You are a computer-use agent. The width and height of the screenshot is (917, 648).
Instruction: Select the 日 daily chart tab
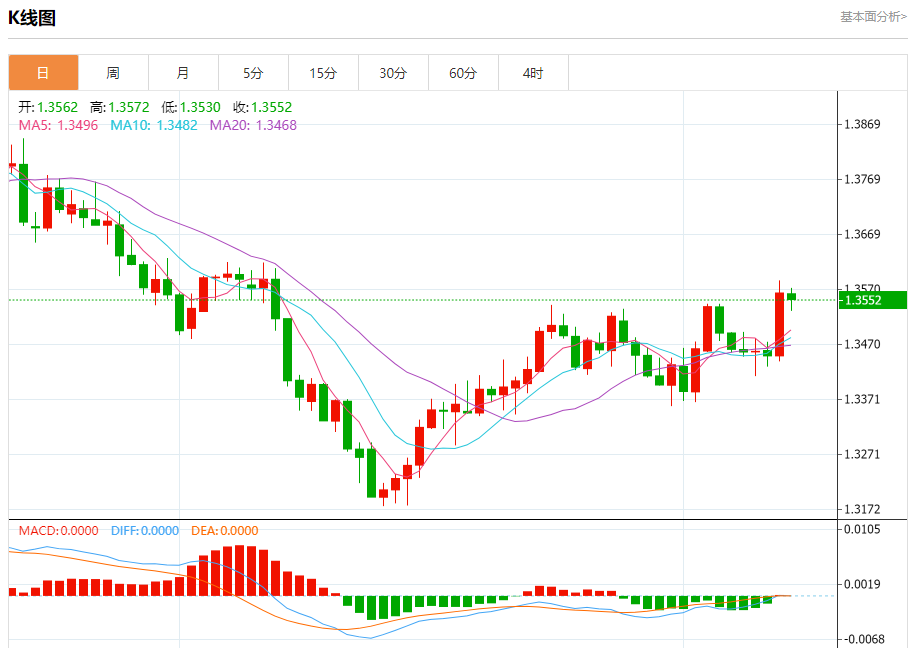(43, 73)
